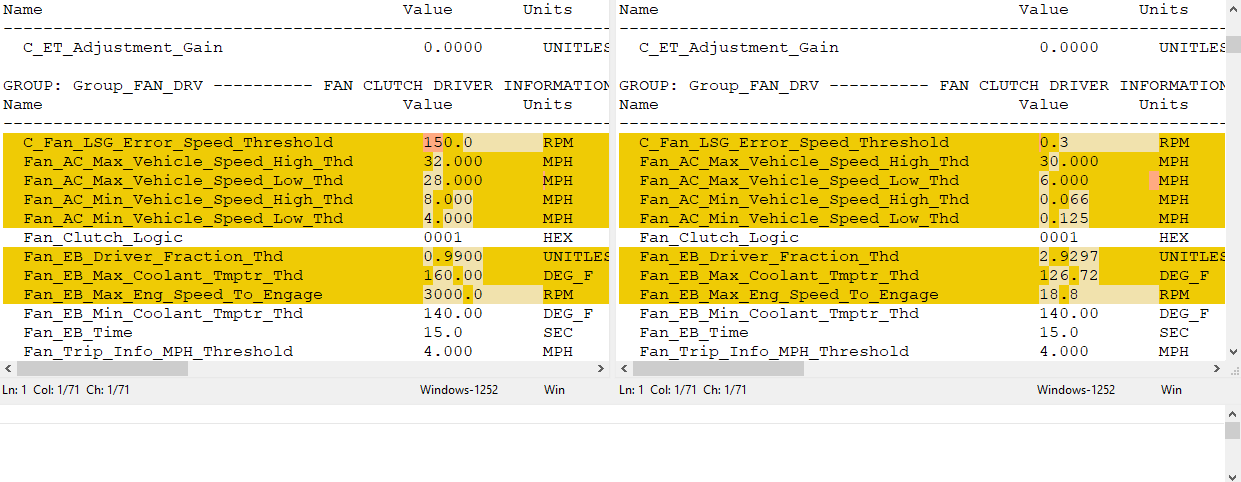Click the Ln/Col position in left status bar
1241x482 pixels.
[x=66, y=390]
